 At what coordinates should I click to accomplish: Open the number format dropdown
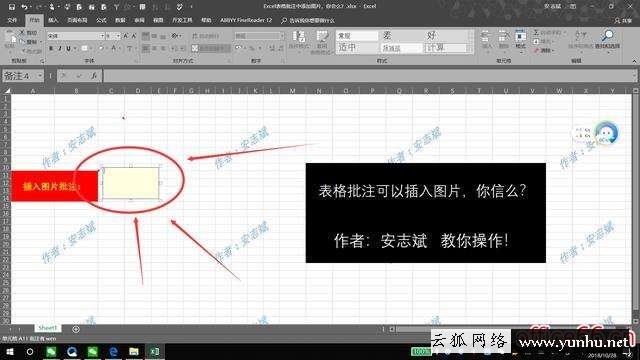[x=282, y=36]
